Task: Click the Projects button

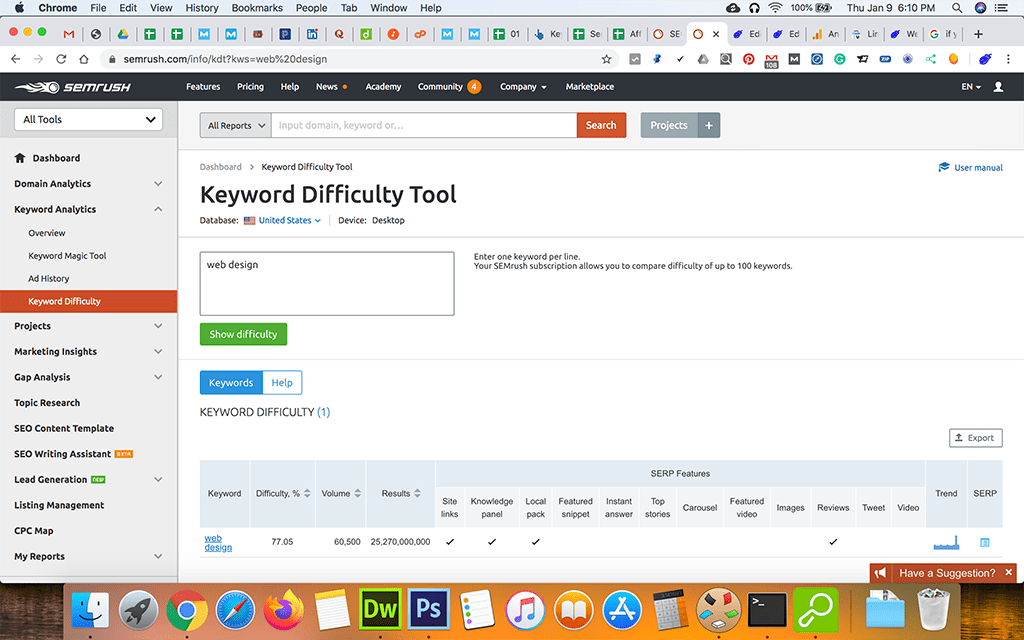Action: pos(669,125)
